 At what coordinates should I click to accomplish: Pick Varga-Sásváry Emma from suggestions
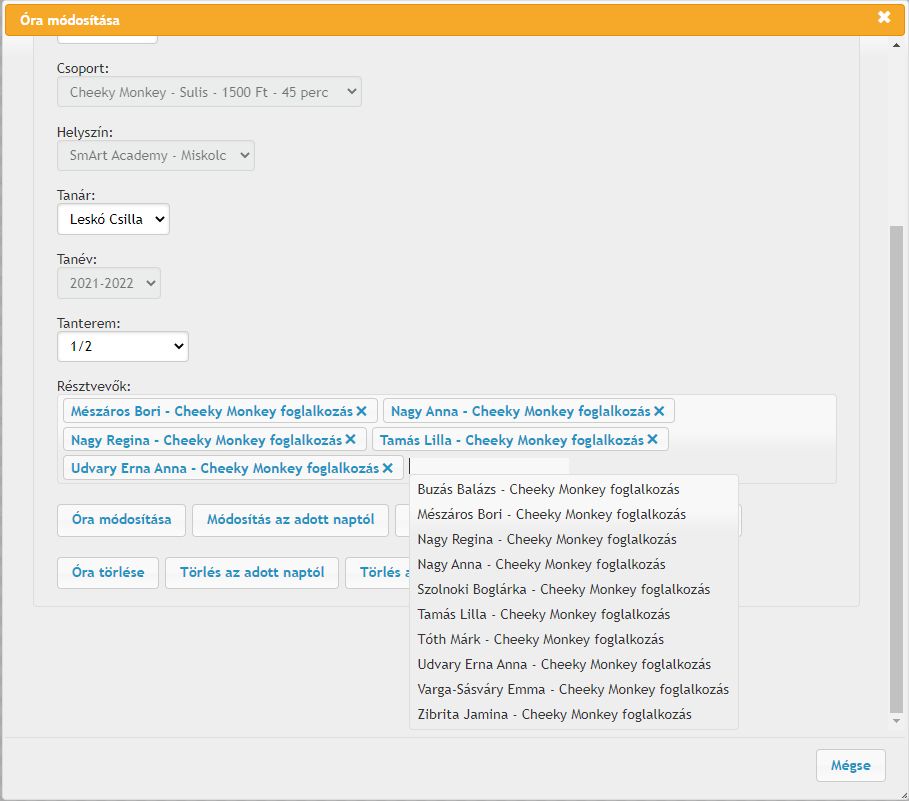coord(572,690)
